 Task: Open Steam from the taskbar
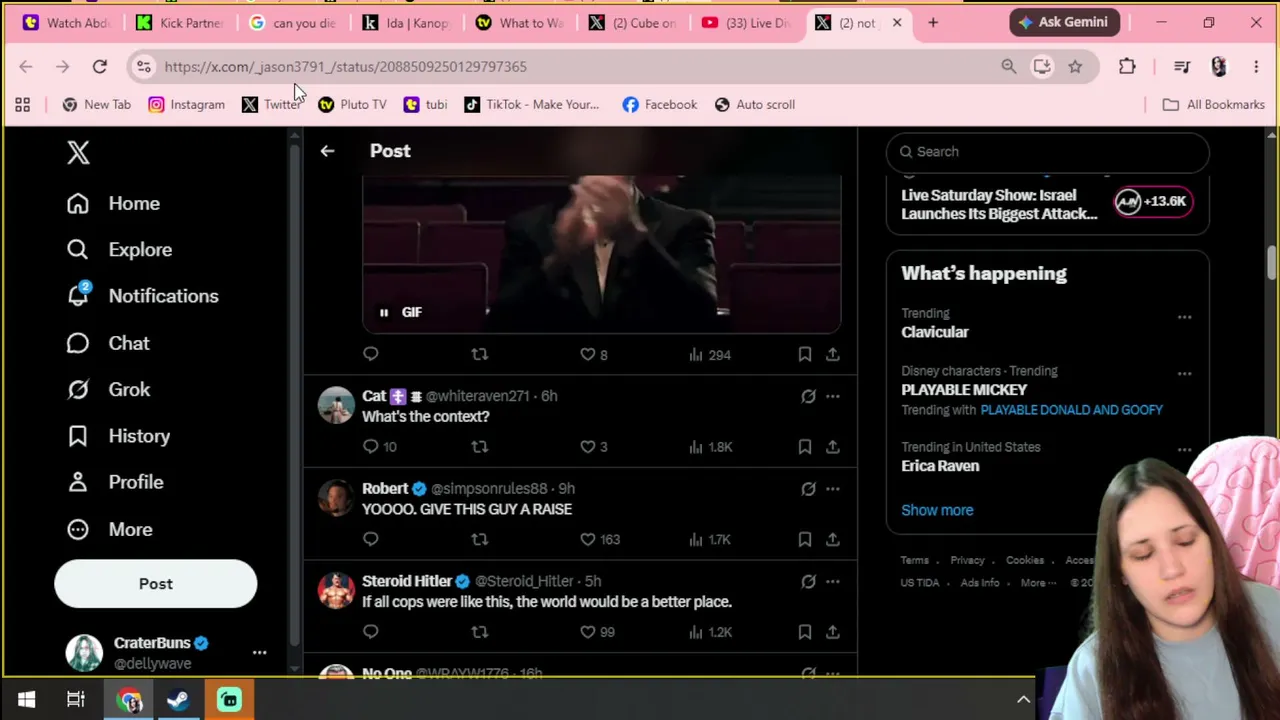pos(178,699)
